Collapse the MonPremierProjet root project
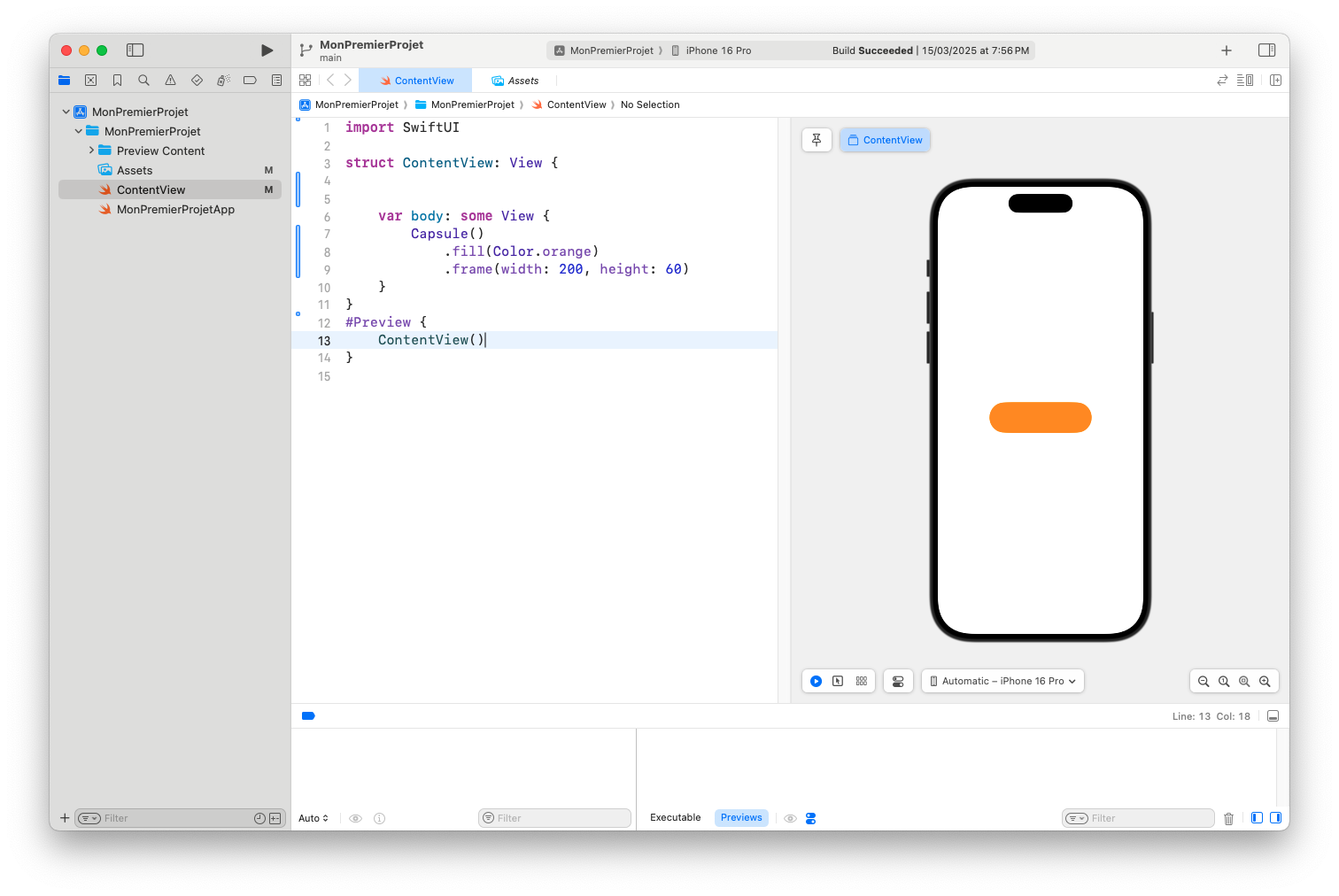The width and height of the screenshot is (1339, 896). tap(66, 112)
